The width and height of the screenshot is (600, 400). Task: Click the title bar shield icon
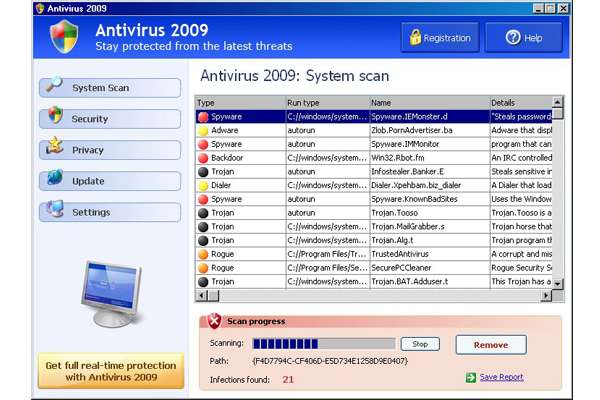40,8
